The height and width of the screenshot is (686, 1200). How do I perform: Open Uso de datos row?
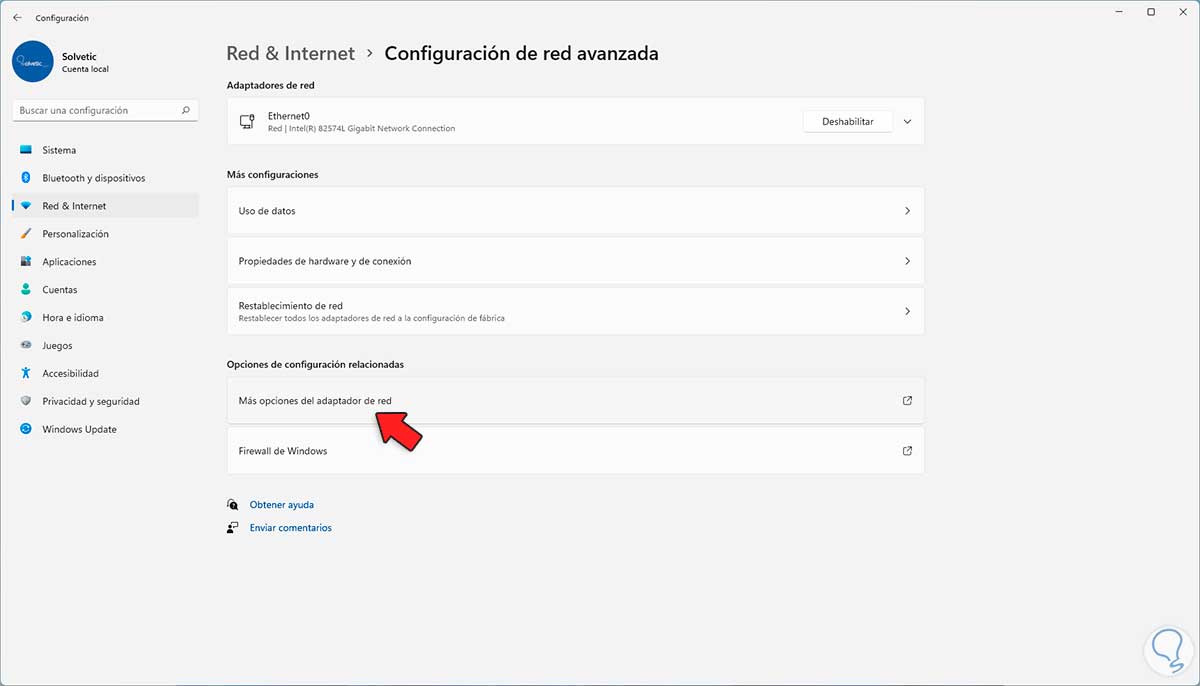point(576,211)
